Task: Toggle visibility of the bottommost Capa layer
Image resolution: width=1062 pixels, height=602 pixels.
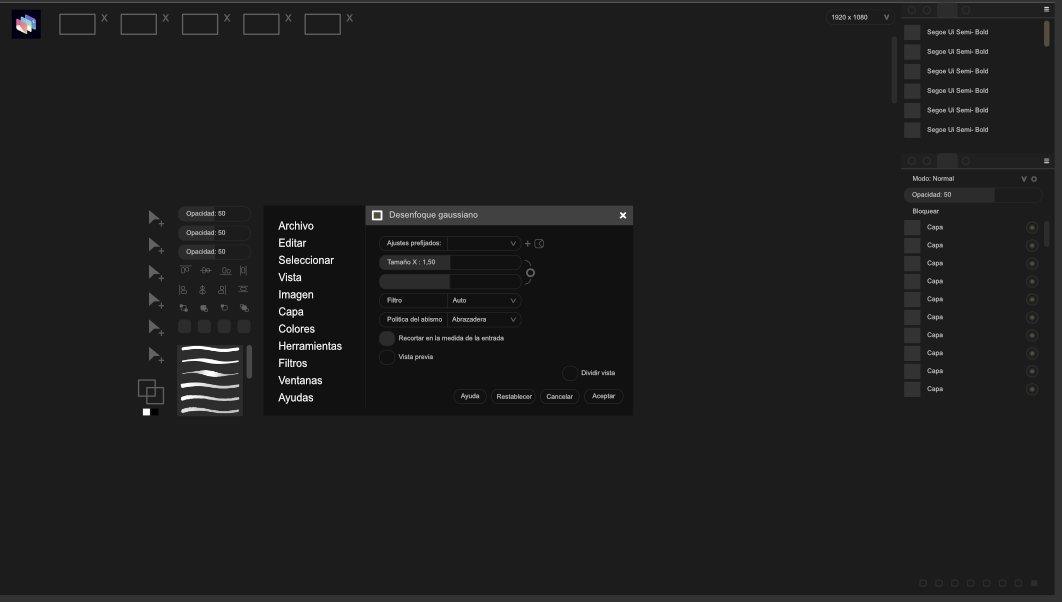Action: point(1032,389)
